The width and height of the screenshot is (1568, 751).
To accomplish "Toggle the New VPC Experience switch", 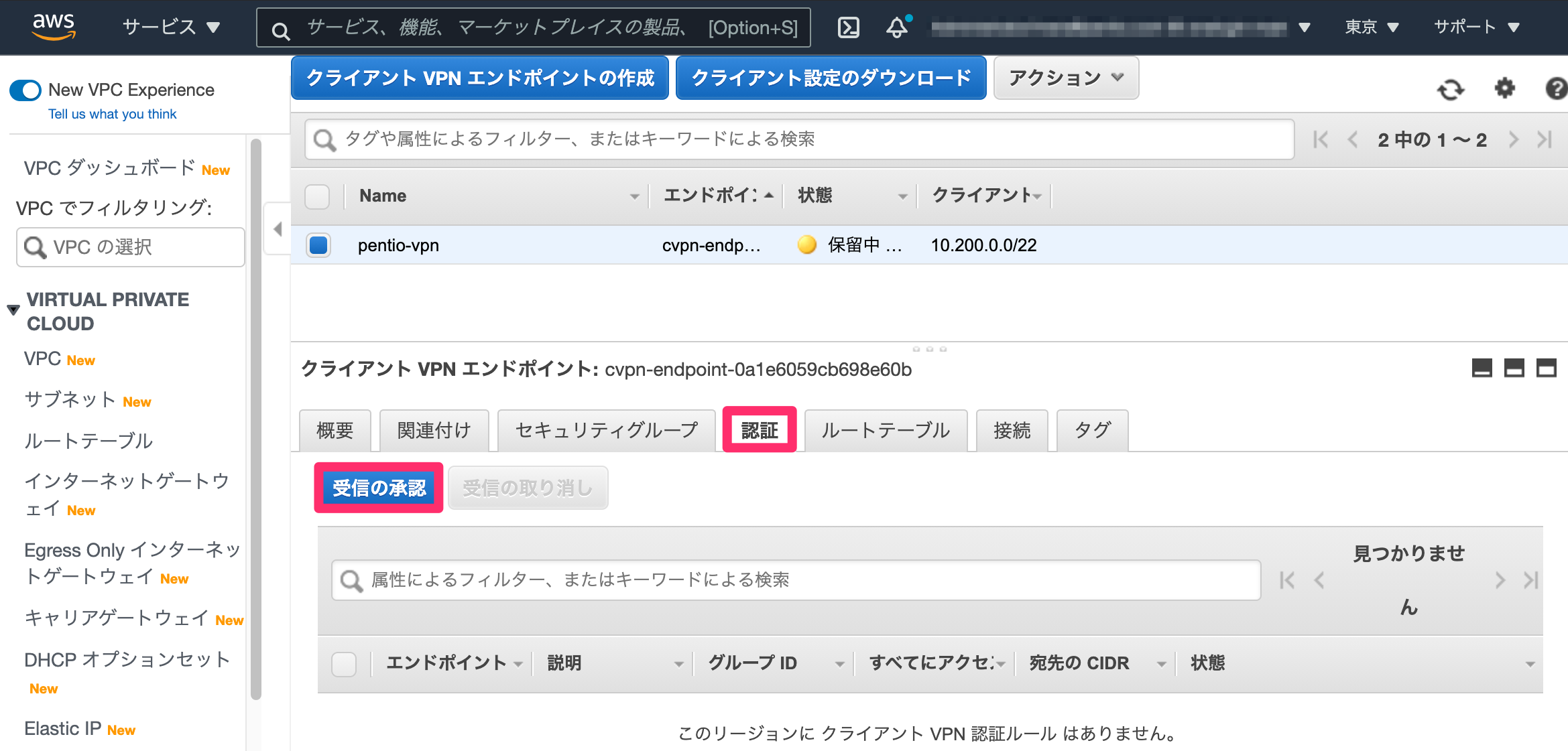I will click(25, 90).
